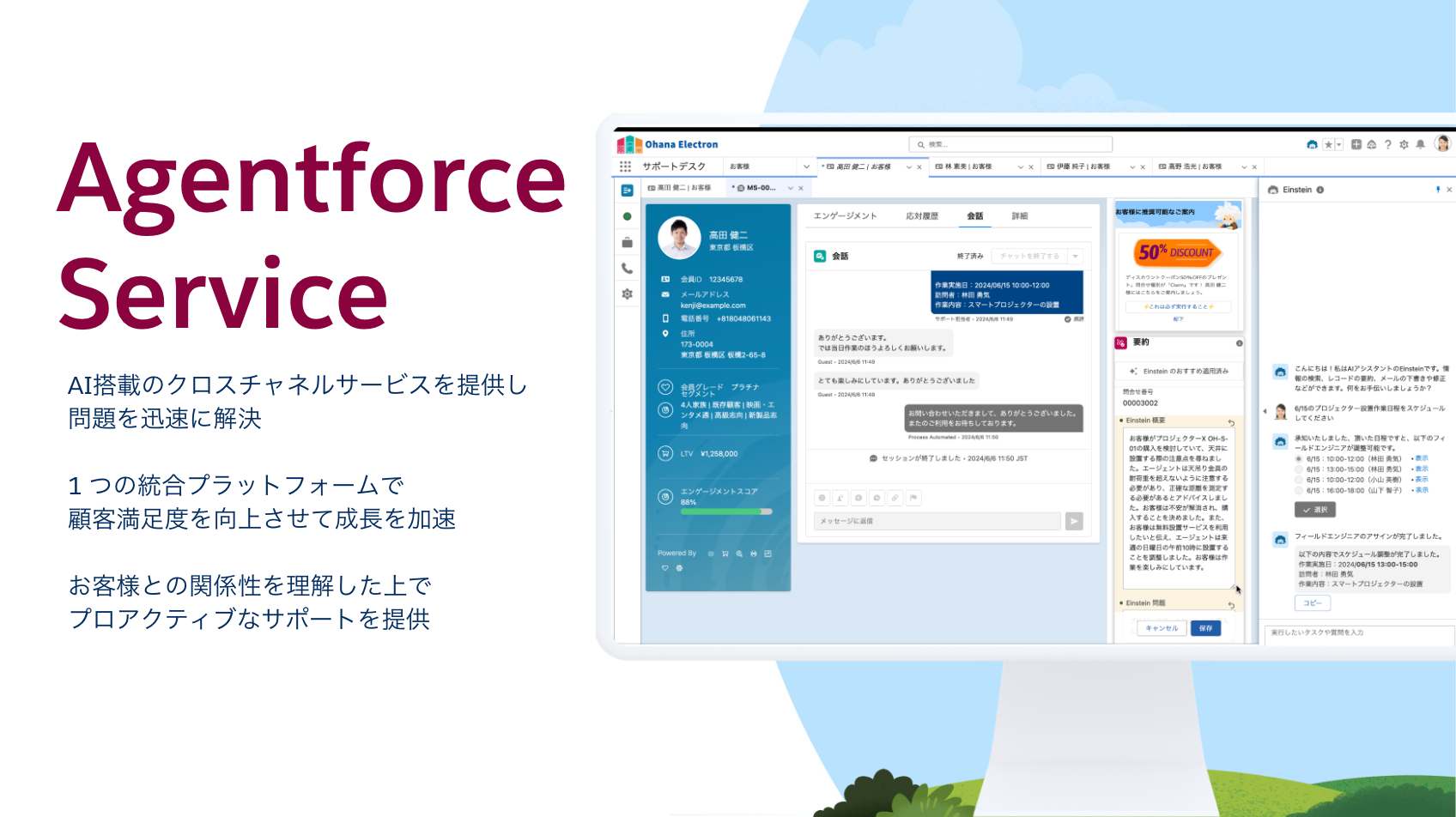Click the 50% DISCOUNT banner image
Screen dimensions: 1456x817
click(x=1176, y=252)
